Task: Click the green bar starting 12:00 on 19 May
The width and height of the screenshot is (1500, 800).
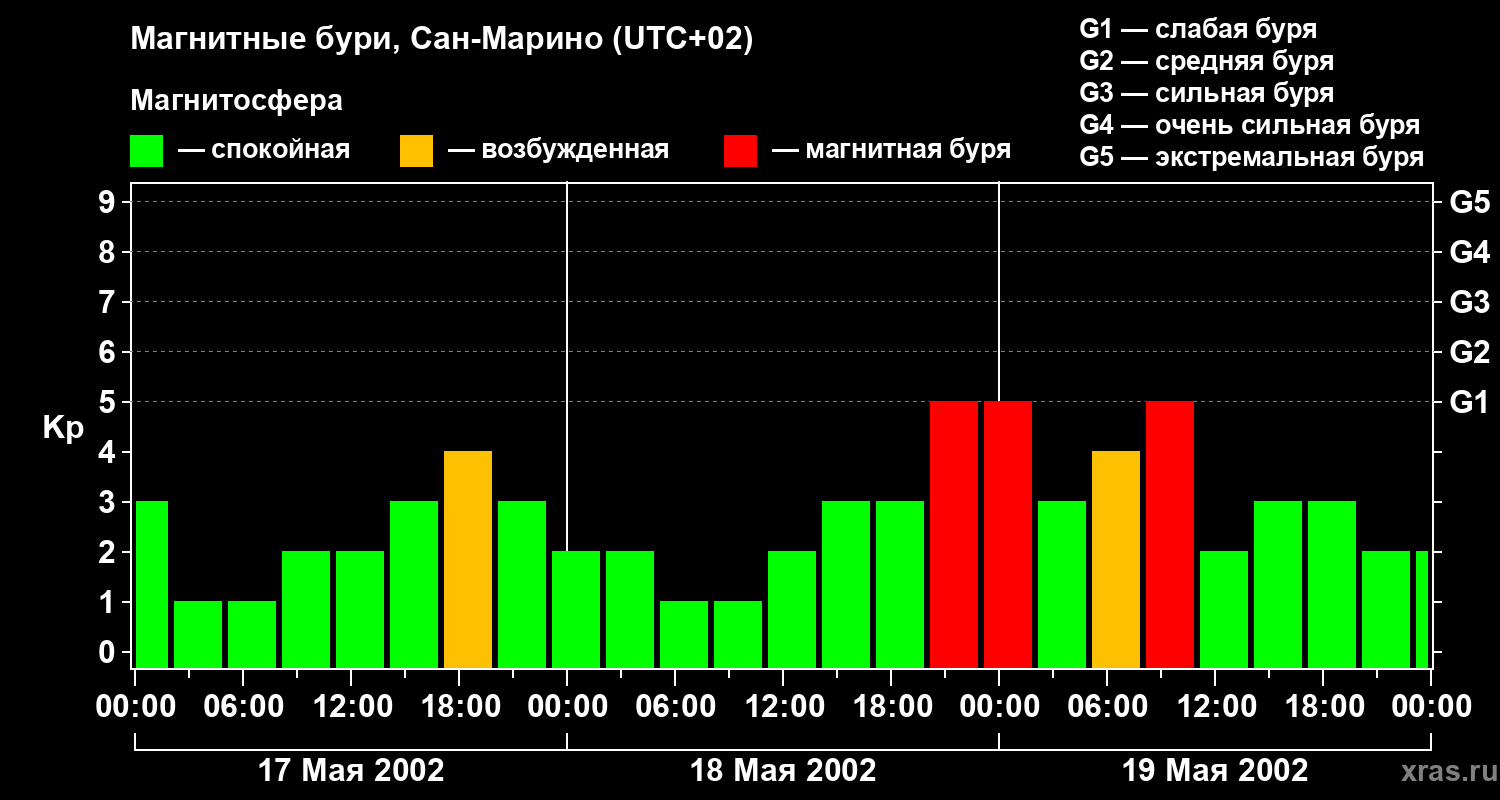Action: point(1224,609)
